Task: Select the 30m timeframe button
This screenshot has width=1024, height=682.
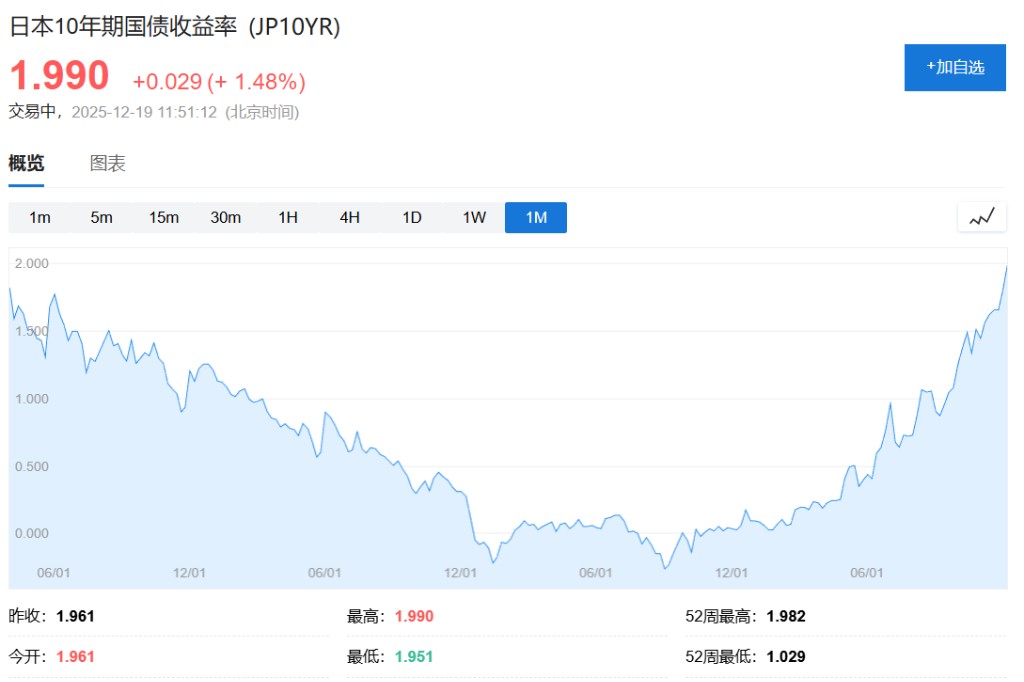Action: (x=226, y=218)
